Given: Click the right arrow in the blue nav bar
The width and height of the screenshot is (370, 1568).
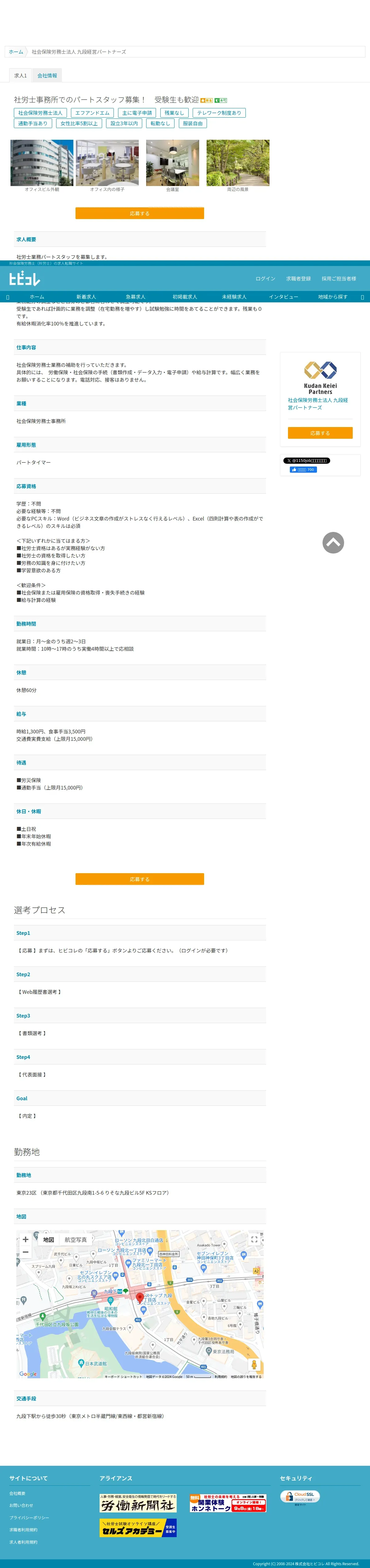Looking at the screenshot, I should (x=362, y=297).
